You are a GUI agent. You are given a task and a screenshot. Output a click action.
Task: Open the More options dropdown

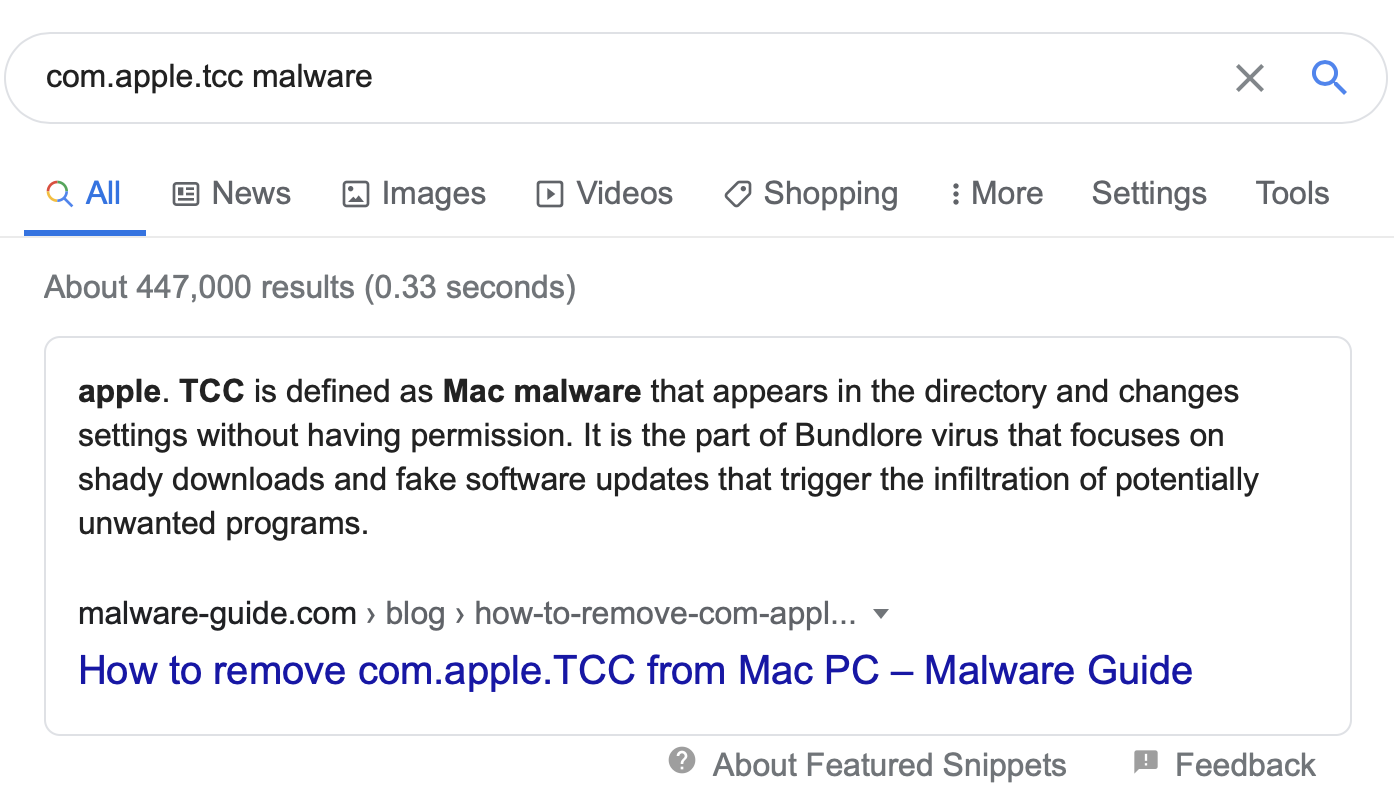(996, 194)
